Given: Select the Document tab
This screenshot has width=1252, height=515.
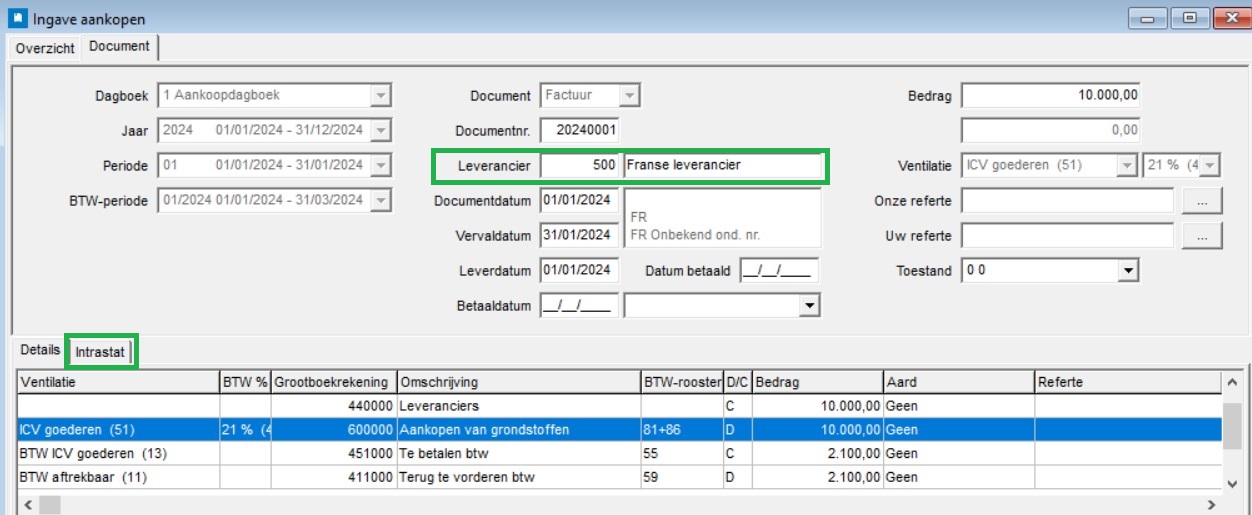Looking at the screenshot, I should (119, 47).
